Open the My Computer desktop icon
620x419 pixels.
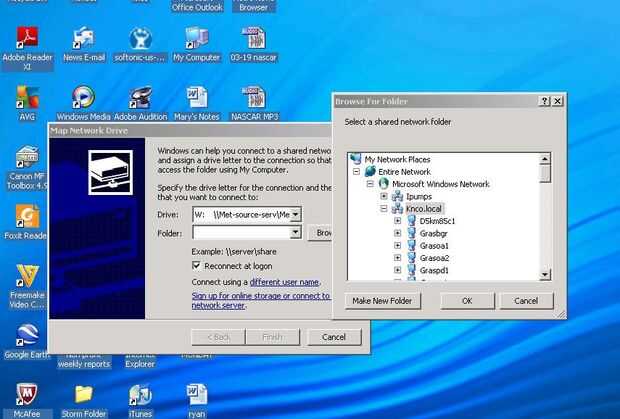197,38
